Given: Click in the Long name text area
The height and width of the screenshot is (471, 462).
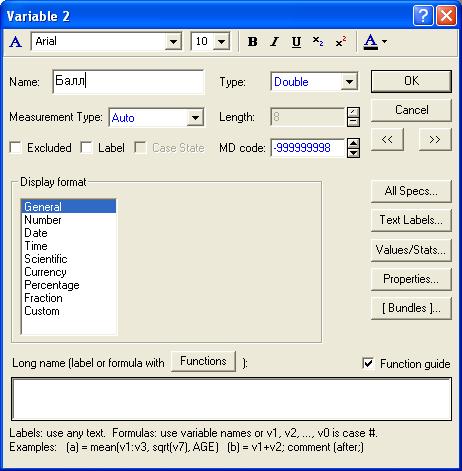Looking at the screenshot, I should pyautogui.click(x=231, y=399).
